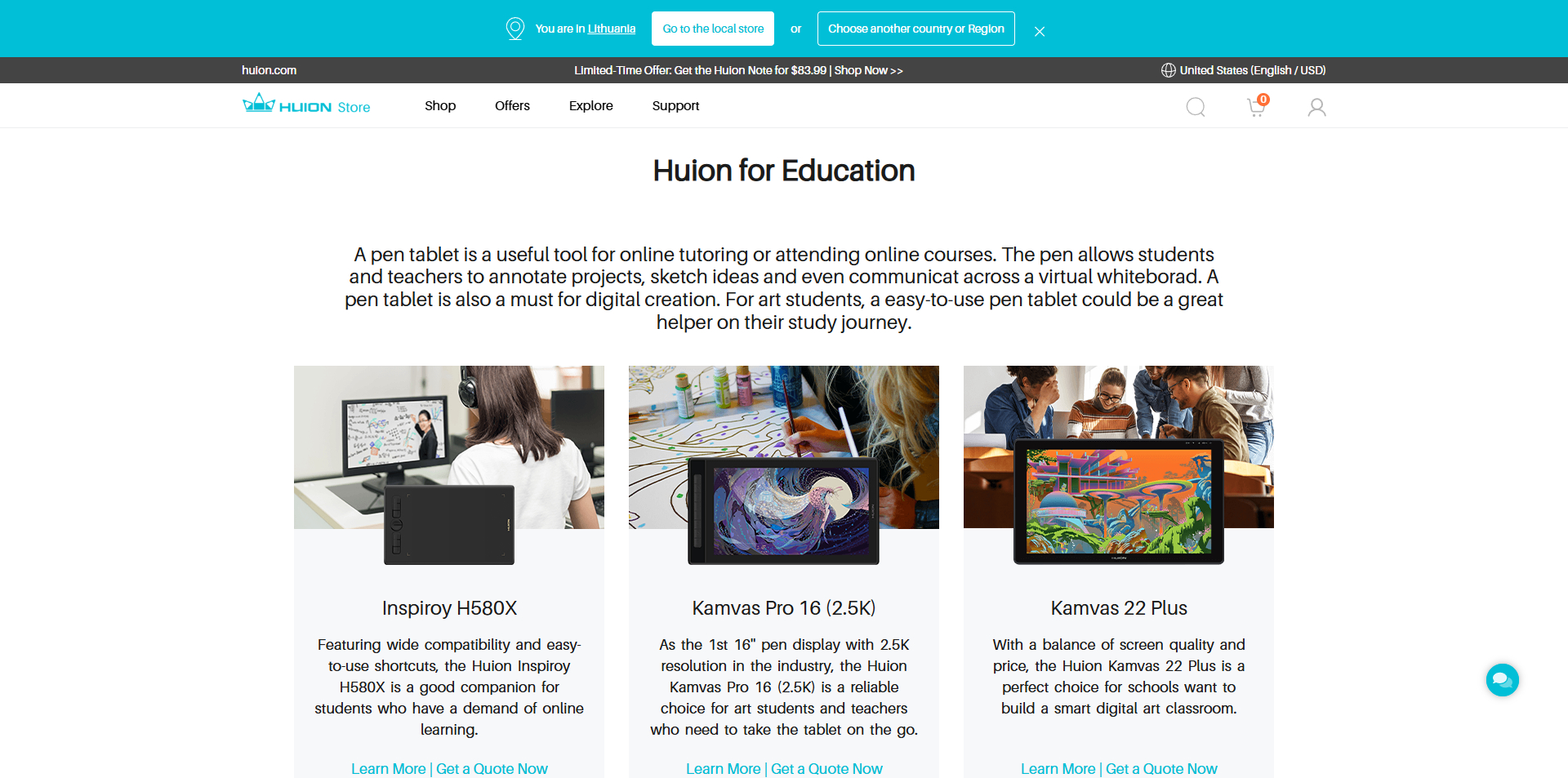This screenshot has height=778, width=1568.
Task: Click the Kamvas Pro 16 (2.5K) title
Action: 784,608
